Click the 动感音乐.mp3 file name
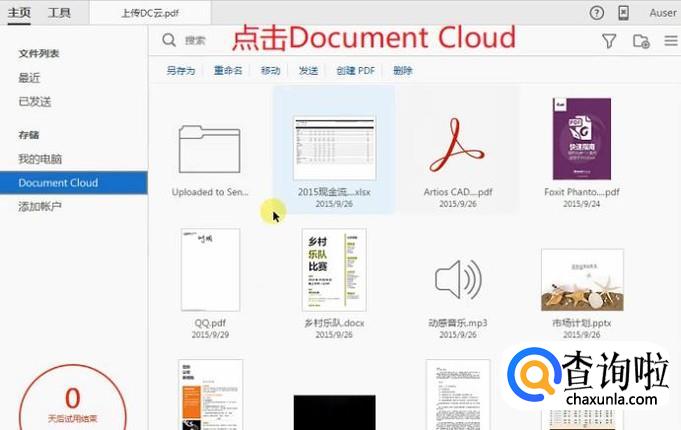The height and width of the screenshot is (430, 681). point(458,323)
